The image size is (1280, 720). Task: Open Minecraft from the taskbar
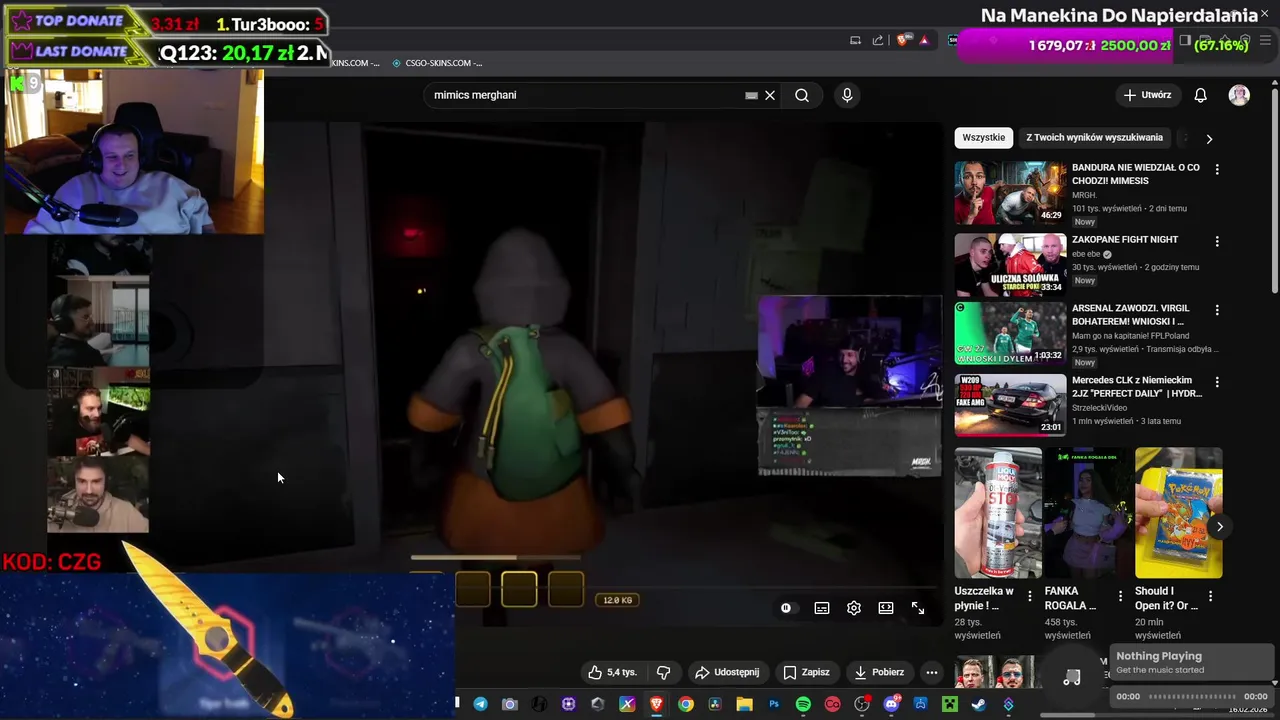click(x=949, y=704)
